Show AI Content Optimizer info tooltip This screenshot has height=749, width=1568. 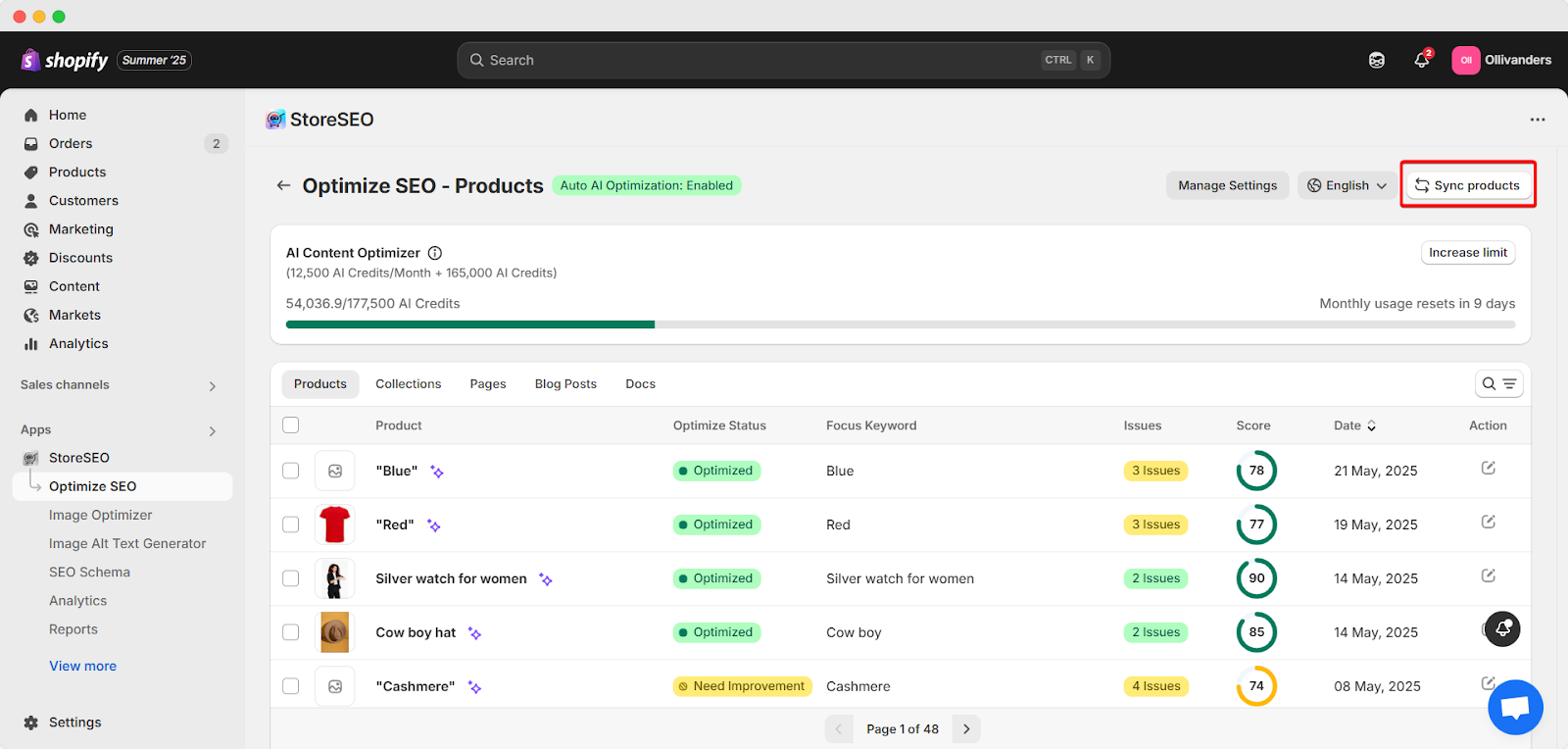click(x=435, y=253)
